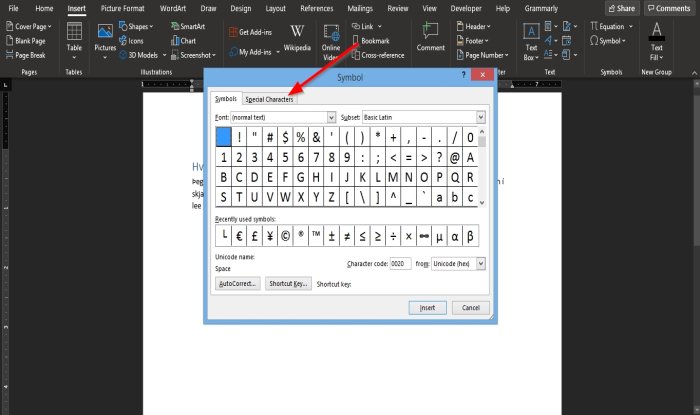
Task: Expand the Equation dropdown arrow
Action: (631, 26)
